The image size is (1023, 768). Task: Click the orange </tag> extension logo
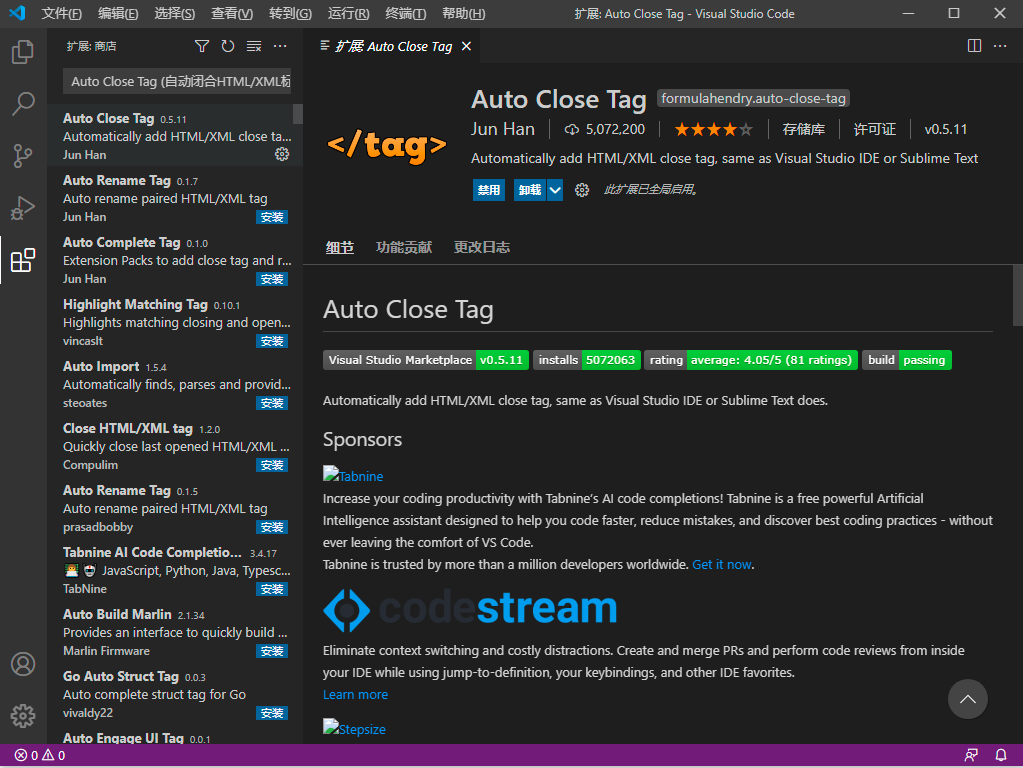coord(387,146)
